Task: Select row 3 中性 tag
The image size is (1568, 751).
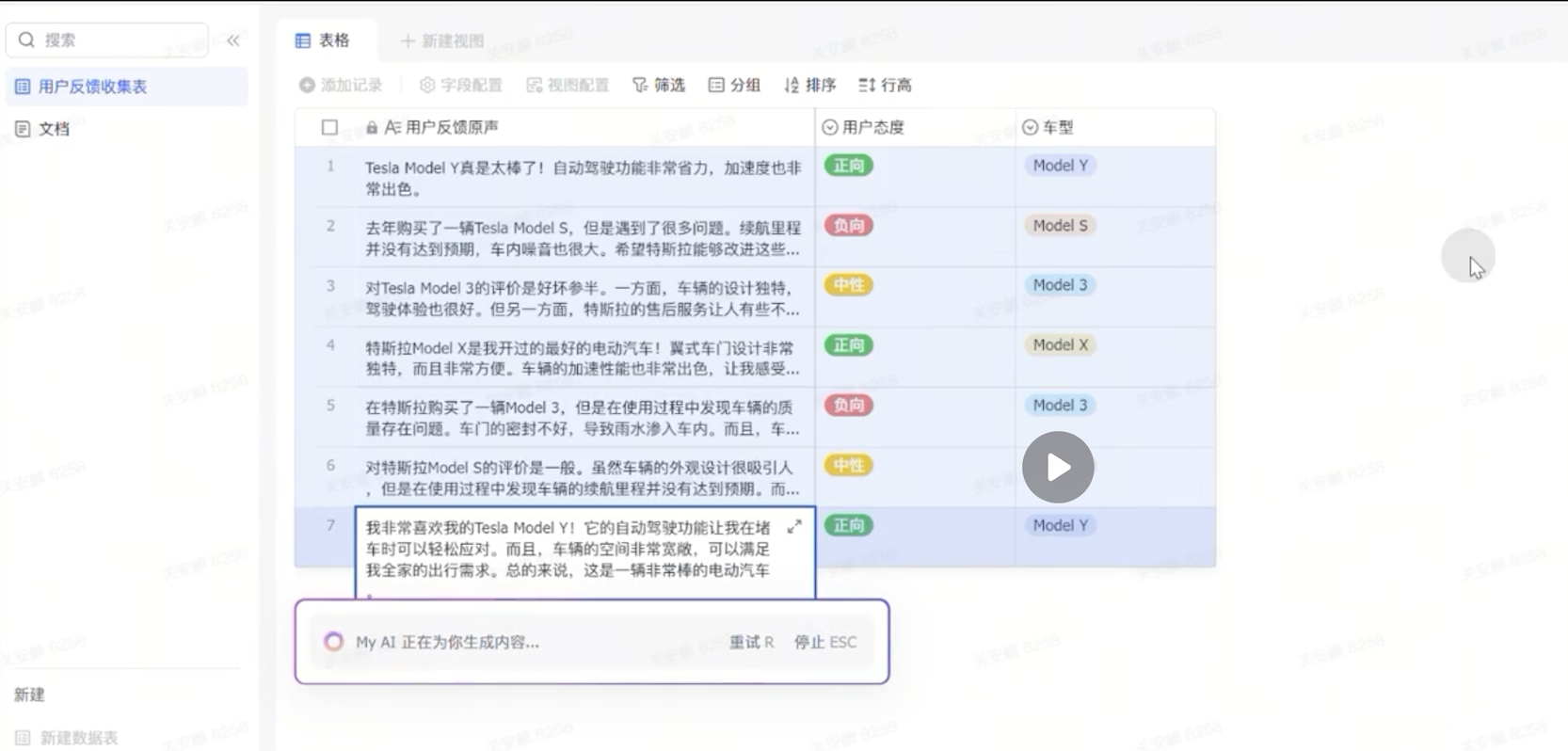Action: pyautogui.click(x=849, y=285)
